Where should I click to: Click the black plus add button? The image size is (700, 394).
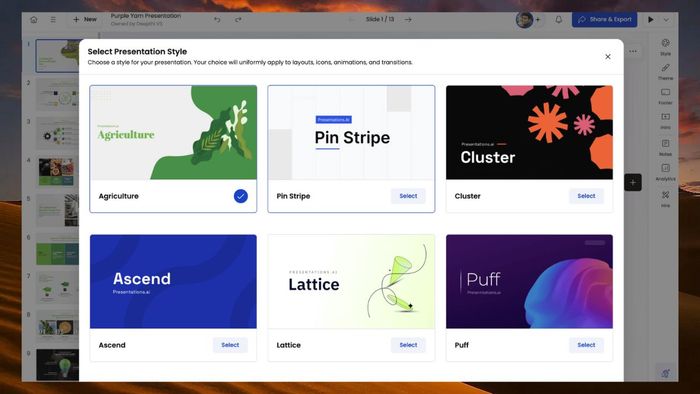click(633, 182)
